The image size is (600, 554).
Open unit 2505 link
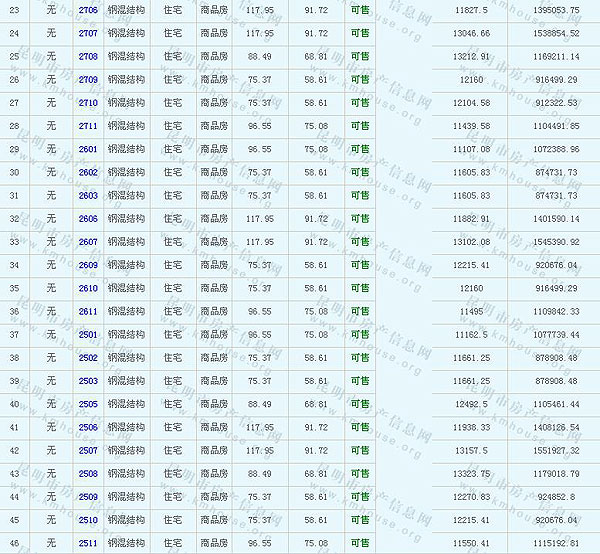pos(88,404)
